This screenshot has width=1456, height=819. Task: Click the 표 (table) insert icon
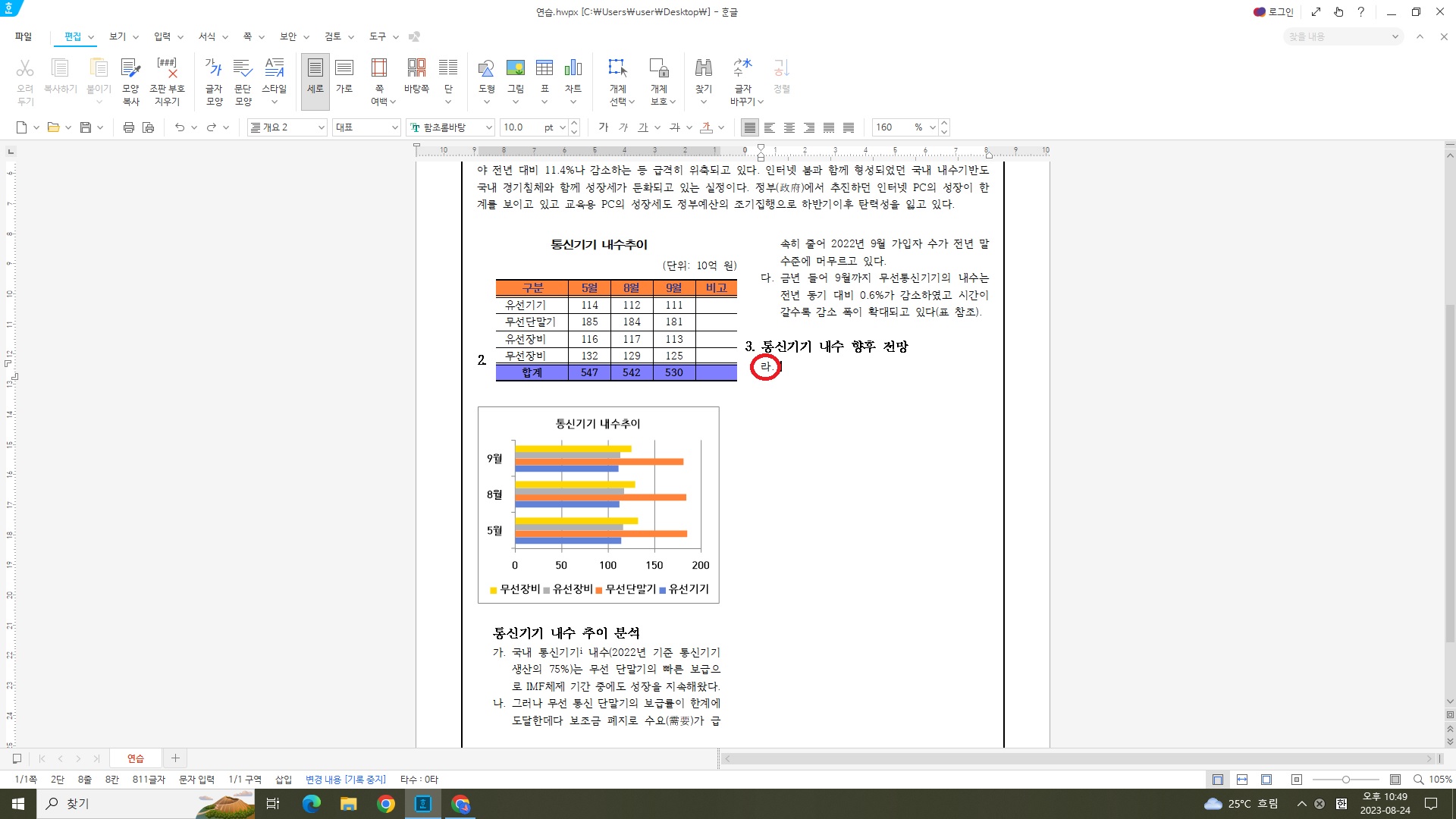pos(544,68)
